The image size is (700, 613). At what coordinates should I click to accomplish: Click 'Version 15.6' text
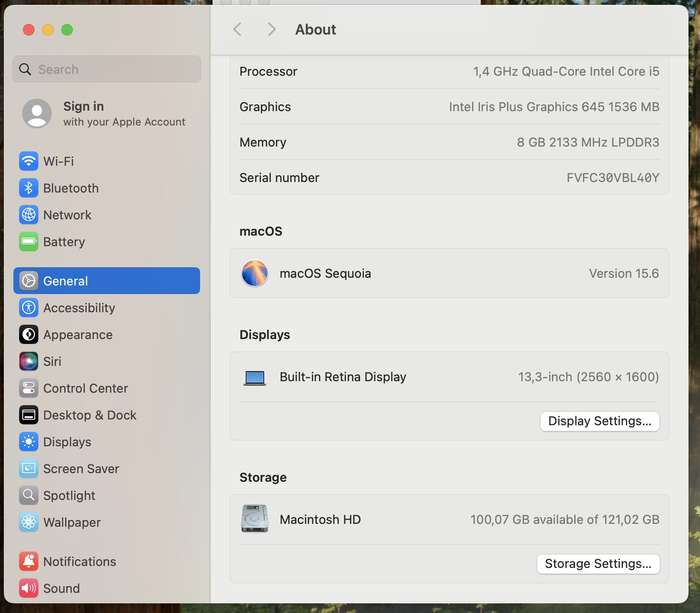point(624,273)
